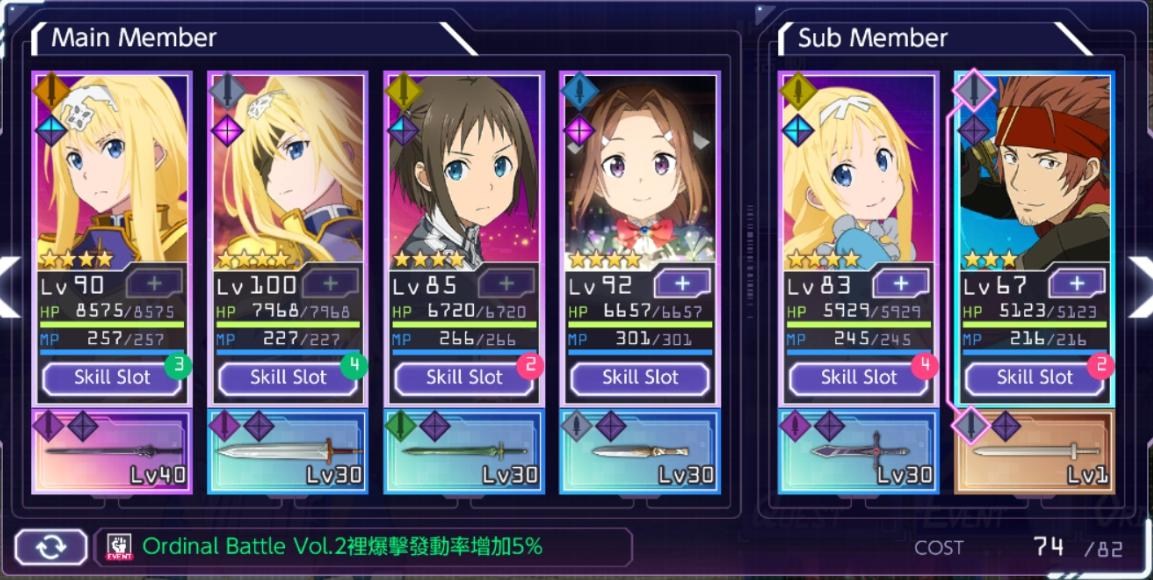Viewport: 1153px width, 580px height.
Task: Click the plus icon beside Lv 100
Action: (330, 284)
